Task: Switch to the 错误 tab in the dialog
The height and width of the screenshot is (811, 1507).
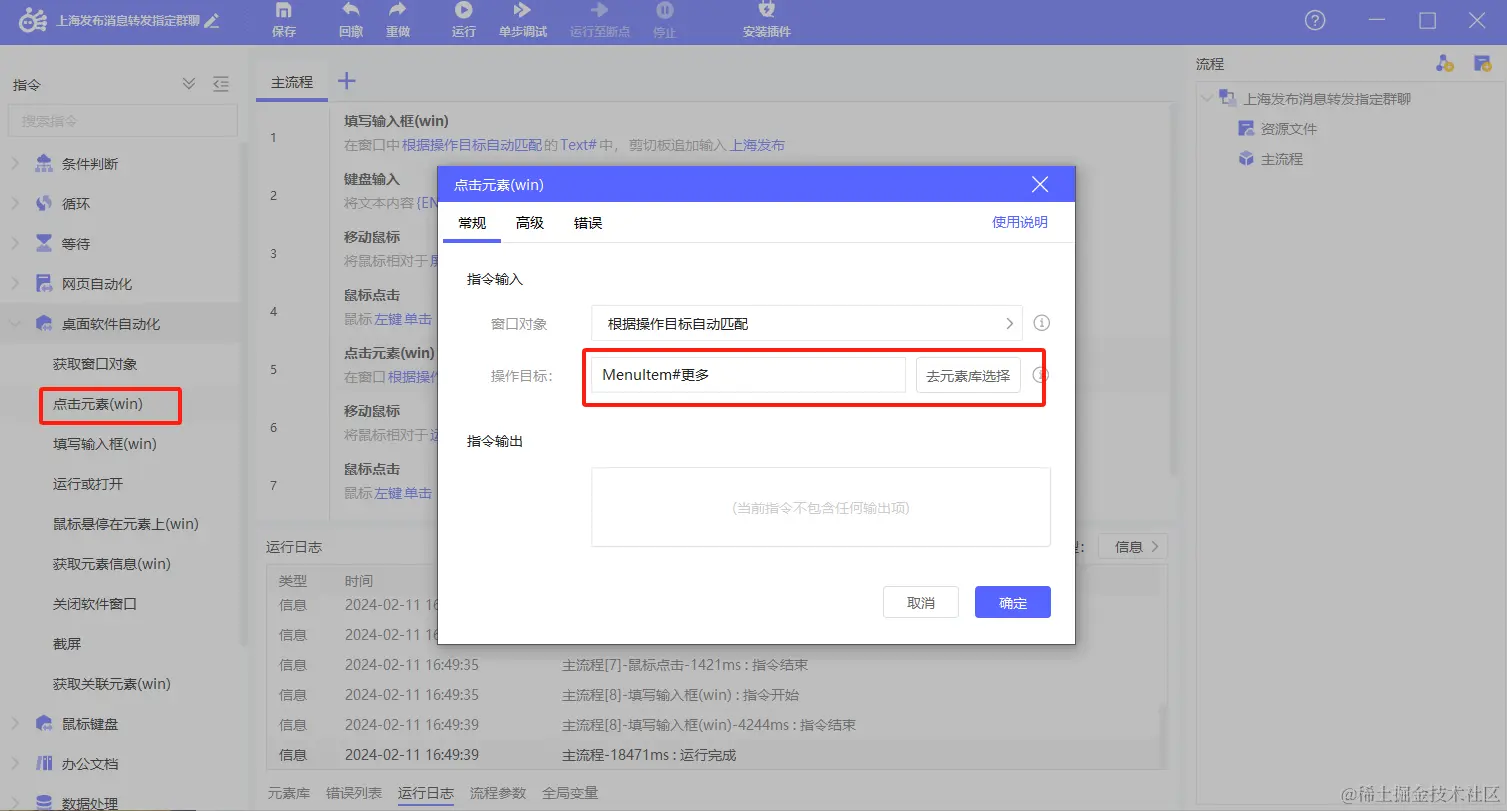Action: coord(588,223)
